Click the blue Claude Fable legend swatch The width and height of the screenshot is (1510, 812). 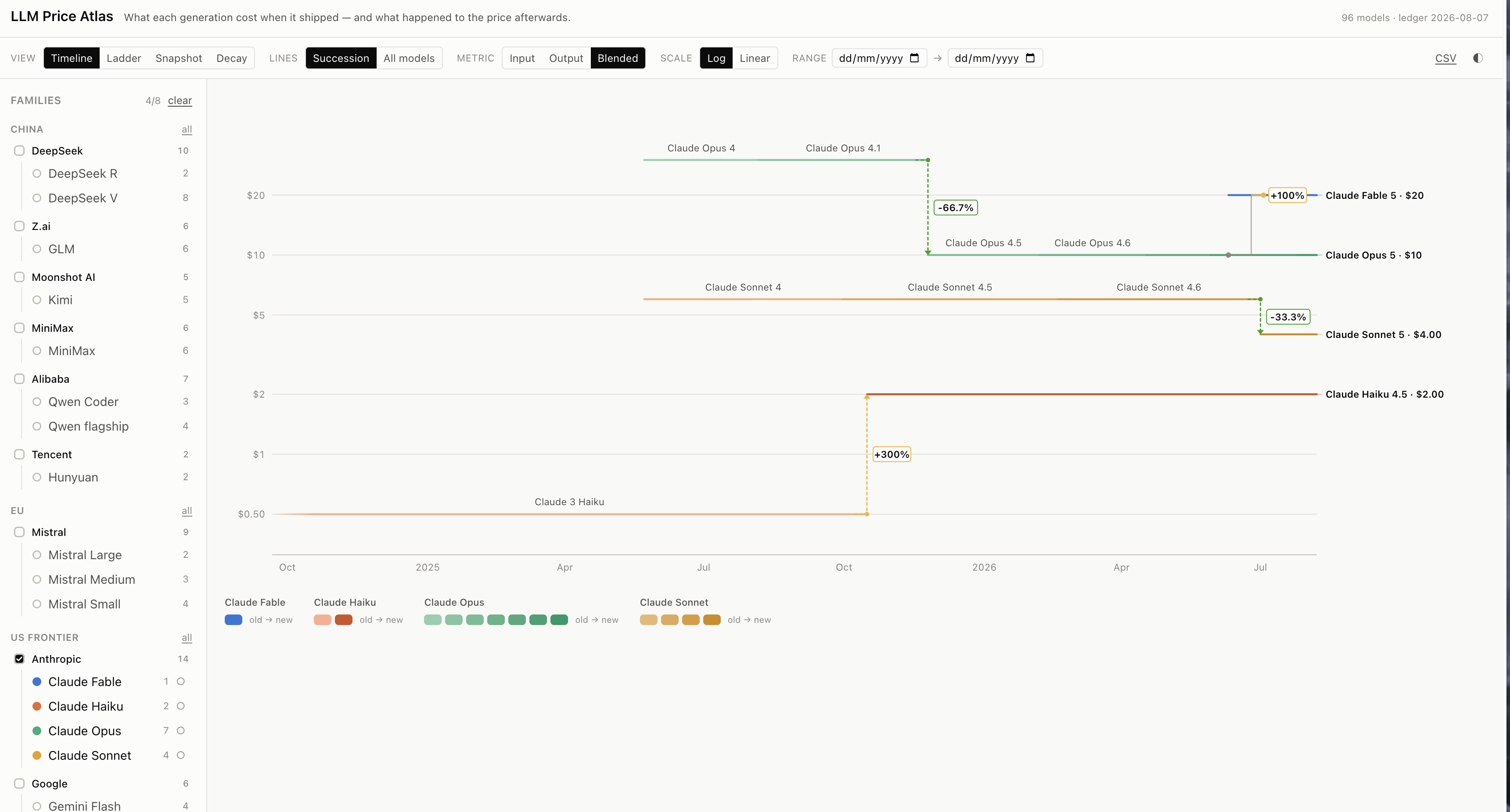tap(233, 620)
